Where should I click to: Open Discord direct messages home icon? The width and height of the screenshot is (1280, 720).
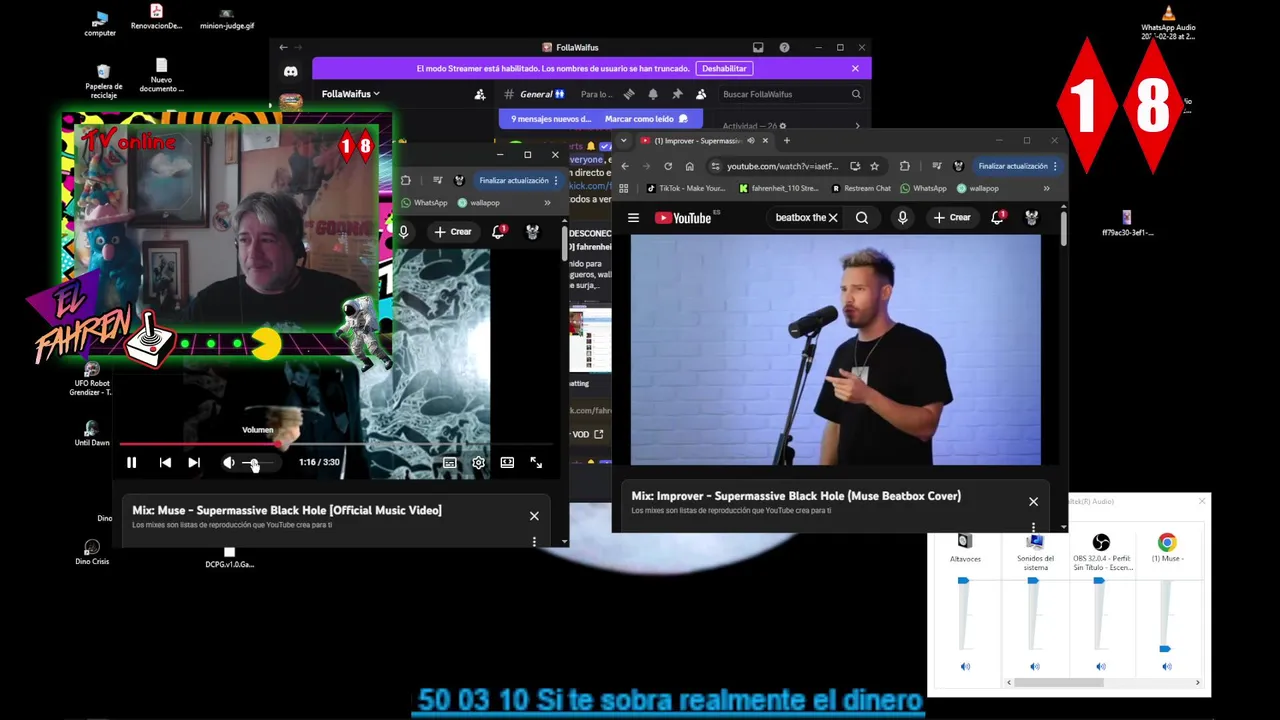coord(290,71)
